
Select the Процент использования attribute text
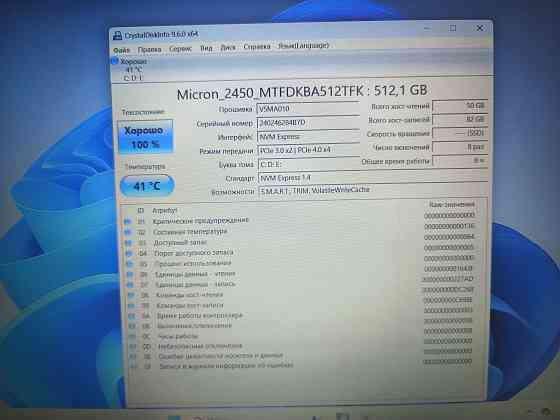pyautogui.click(x=193, y=264)
